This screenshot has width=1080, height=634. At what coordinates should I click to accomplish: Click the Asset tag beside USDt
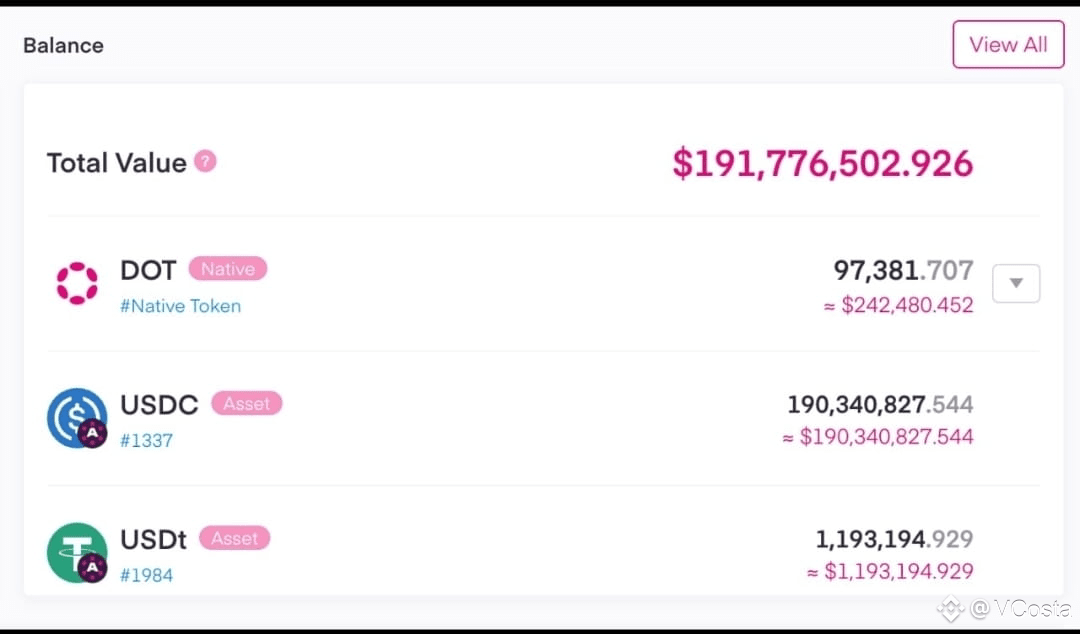point(235,538)
